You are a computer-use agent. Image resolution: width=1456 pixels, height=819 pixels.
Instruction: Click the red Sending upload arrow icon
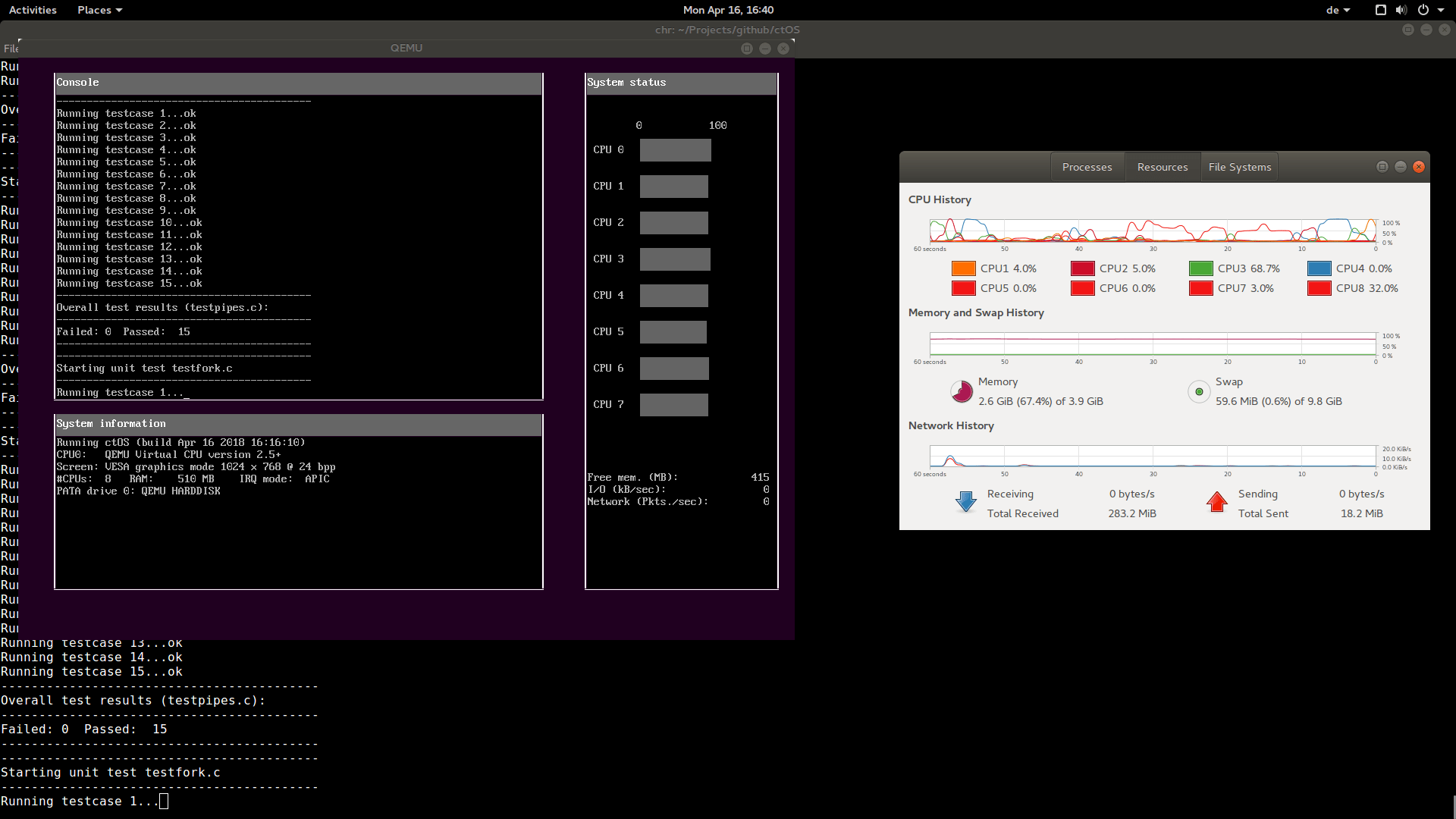point(1216,502)
